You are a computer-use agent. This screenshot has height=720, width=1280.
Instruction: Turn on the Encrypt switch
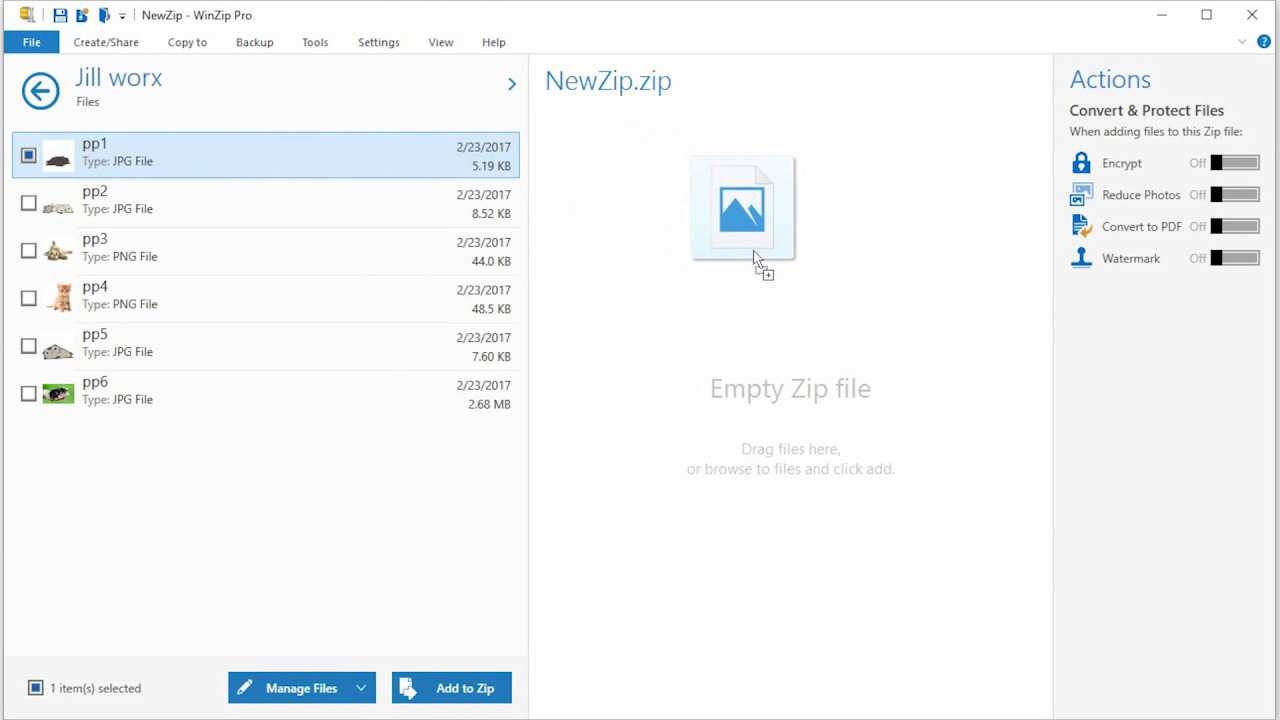(1235, 163)
